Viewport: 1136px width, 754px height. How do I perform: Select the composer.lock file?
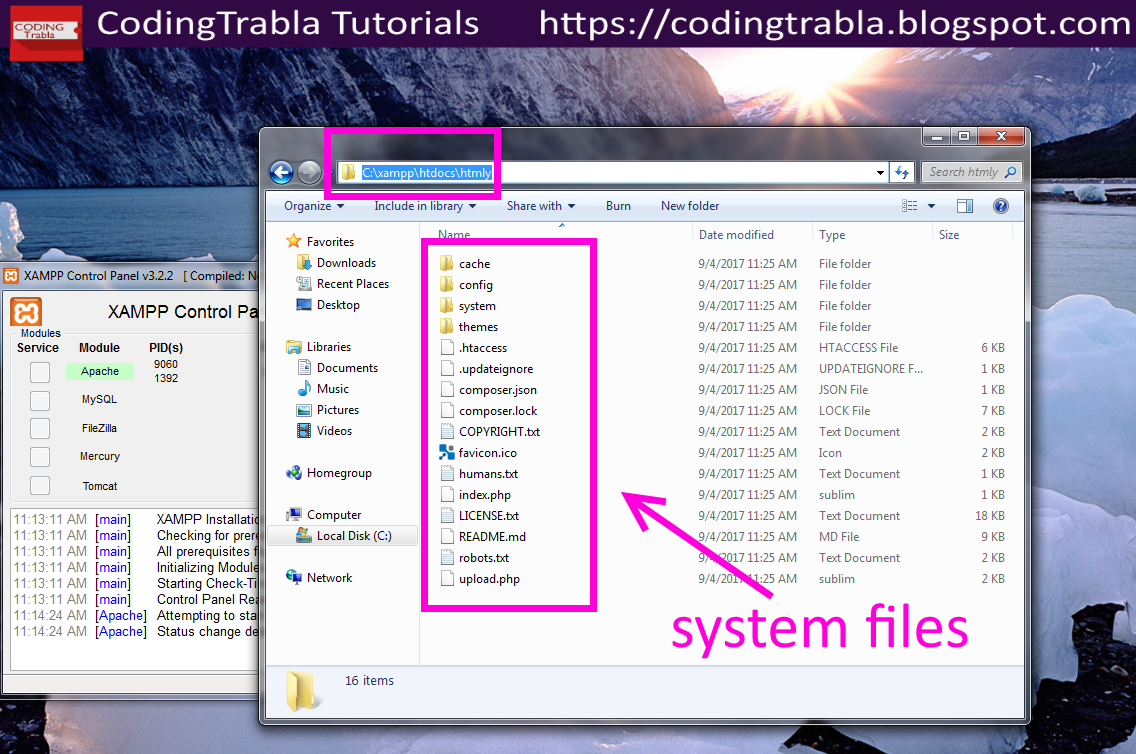point(498,411)
